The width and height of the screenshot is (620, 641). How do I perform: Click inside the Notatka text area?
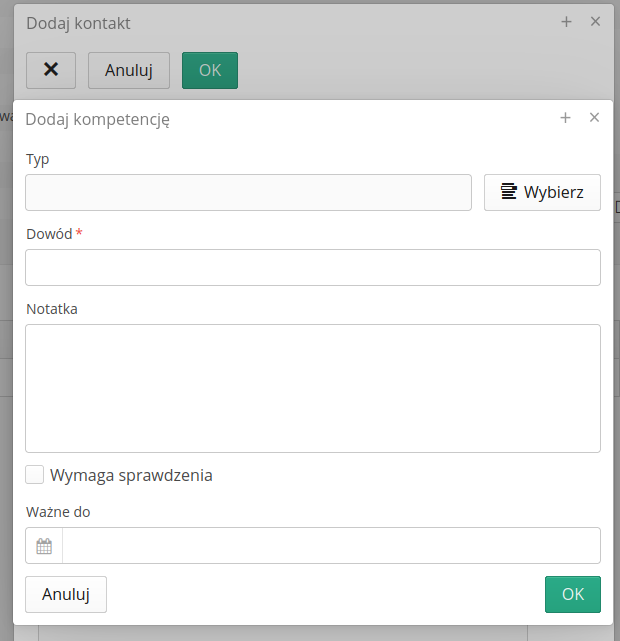(x=312, y=388)
